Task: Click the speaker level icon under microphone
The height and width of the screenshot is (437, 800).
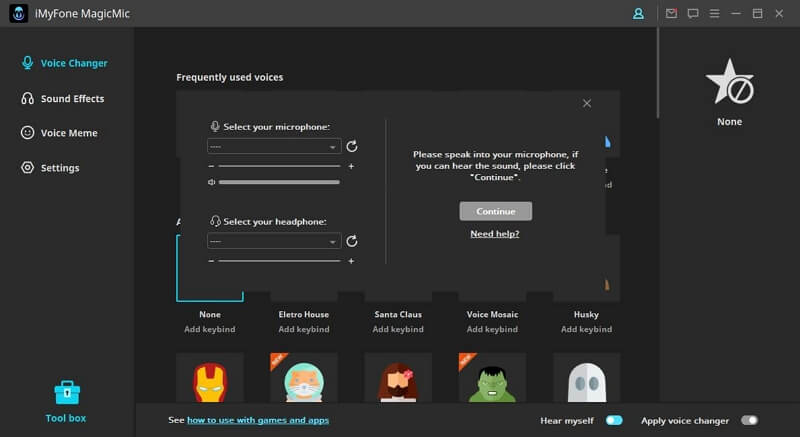Action: point(212,182)
